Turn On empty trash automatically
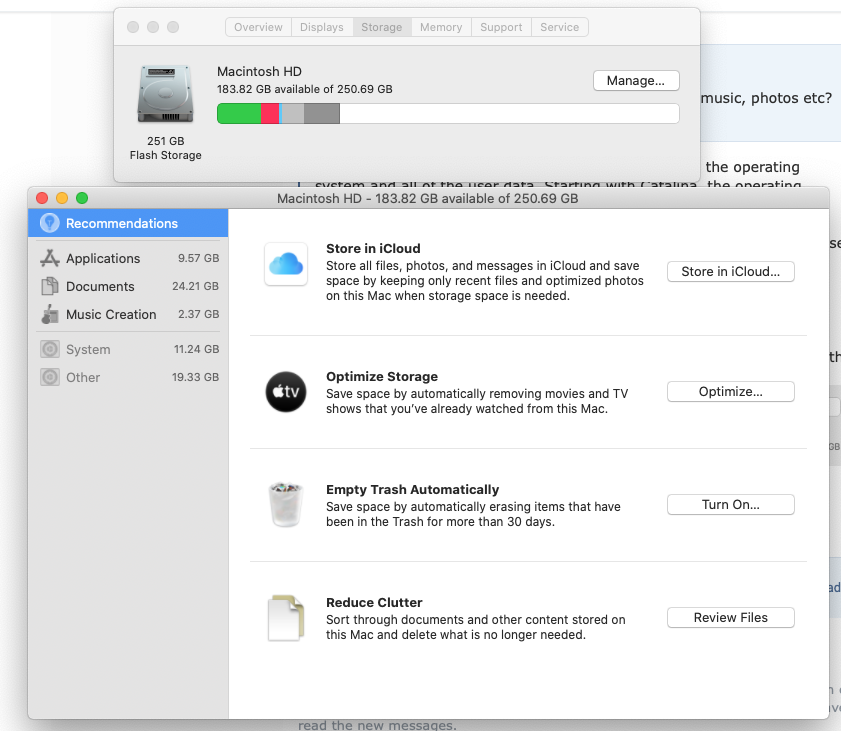This screenshot has width=841, height=731. [731, 505]
